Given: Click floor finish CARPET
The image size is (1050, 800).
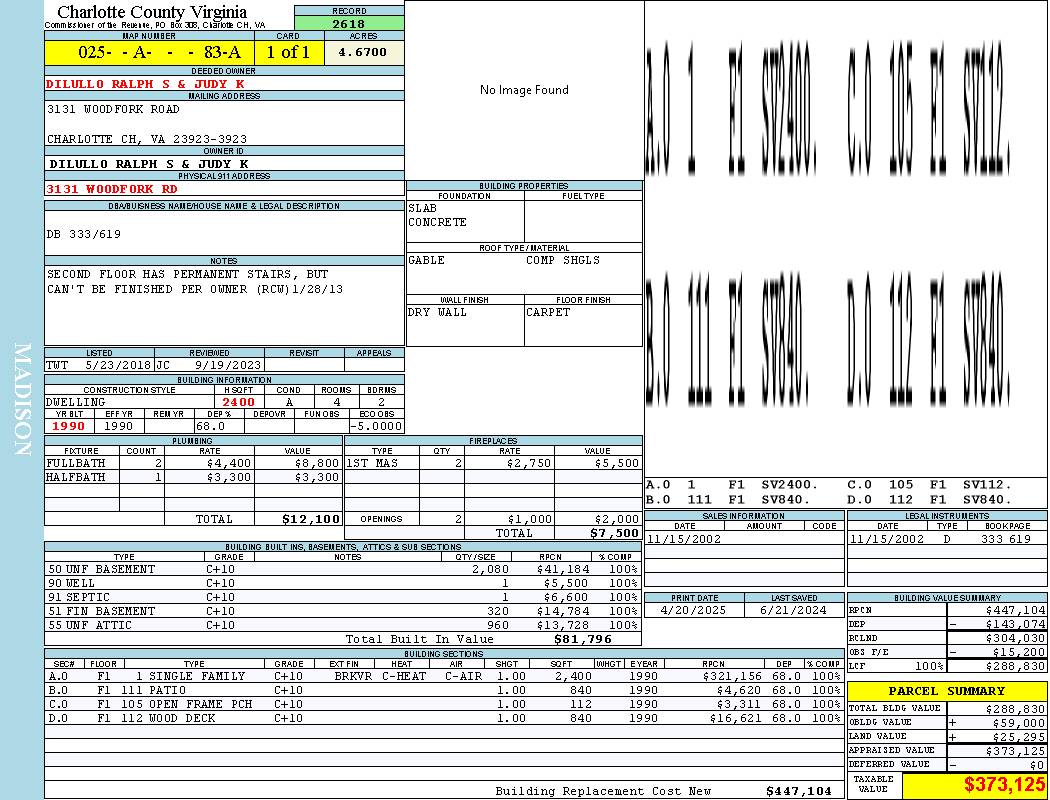Looking at the screenshot, I should (548, 313).
